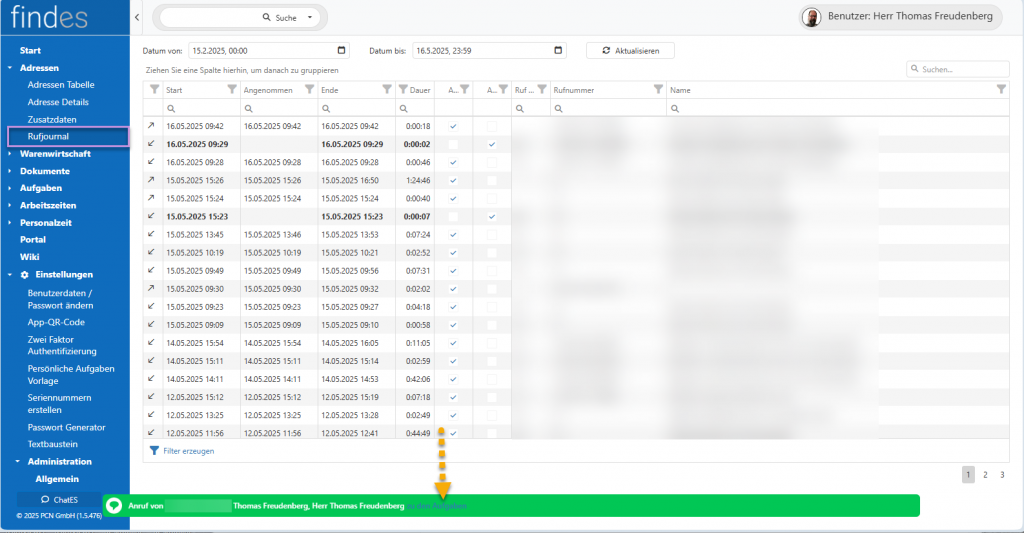Open calendar picker for Datum von
The height and width of the screenshot is (533, 1024).
[x=343, y=50]
